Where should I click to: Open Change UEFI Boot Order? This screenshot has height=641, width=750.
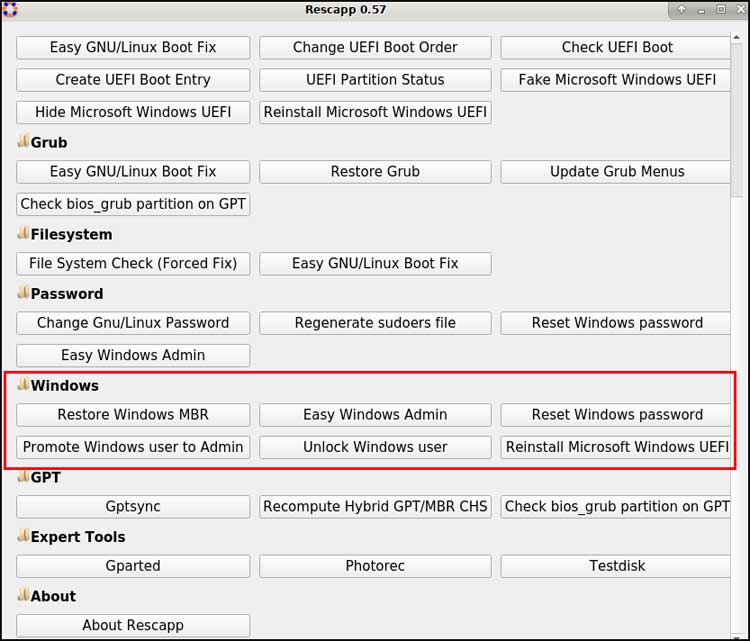click(x=375, y=47)
